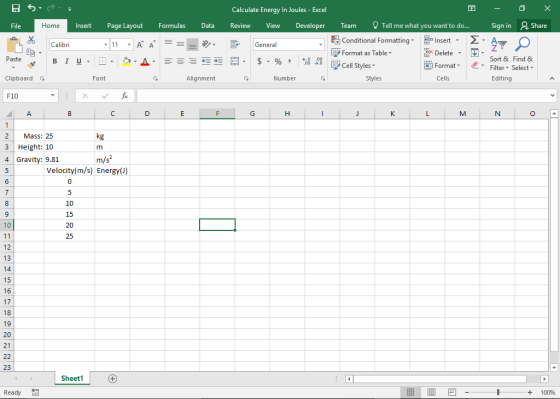Click the Share button
The height and width of the screenshot is (399, 560).
pyautogui.click(x=534, y=26)
